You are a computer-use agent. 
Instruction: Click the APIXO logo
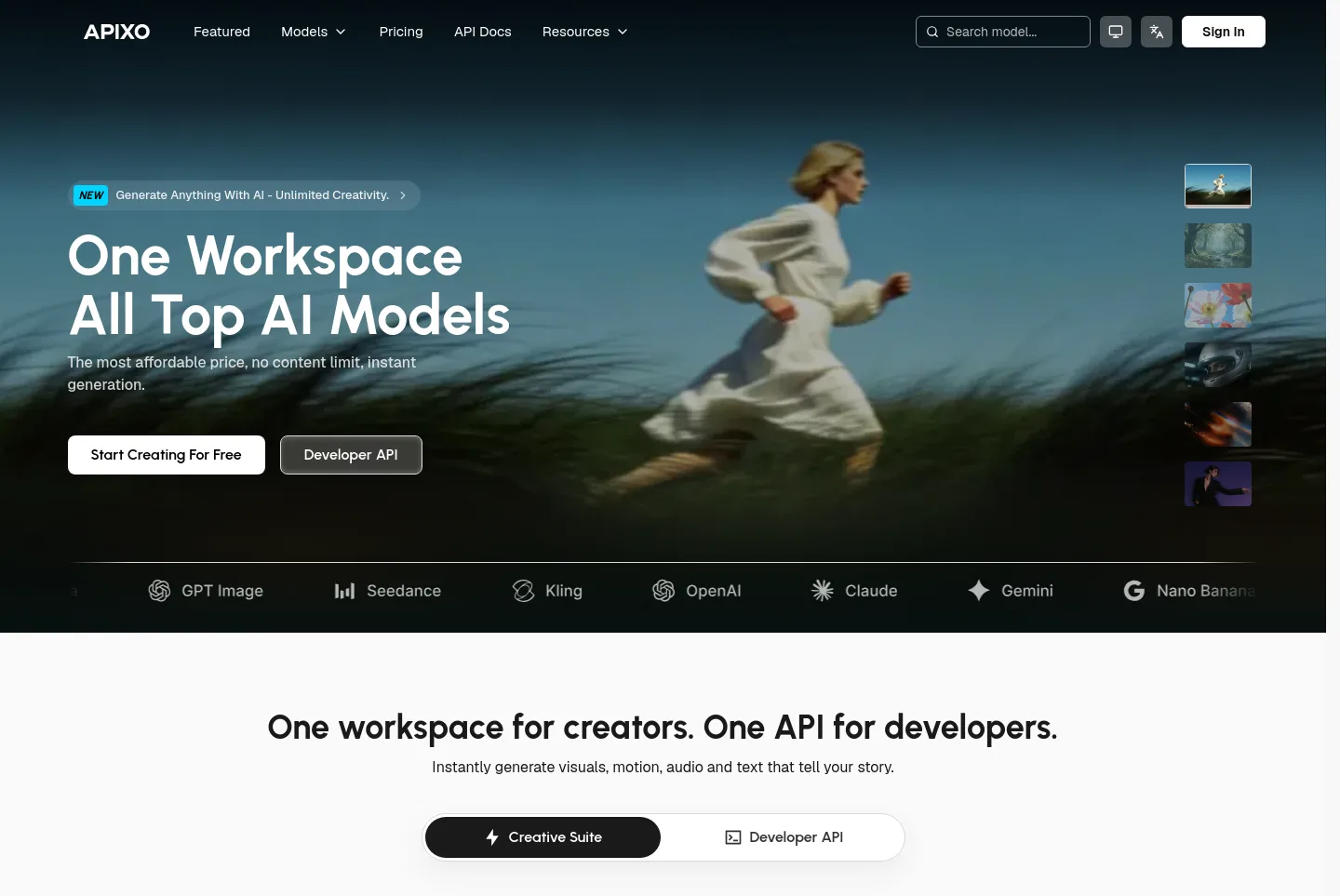click(116, 32)
